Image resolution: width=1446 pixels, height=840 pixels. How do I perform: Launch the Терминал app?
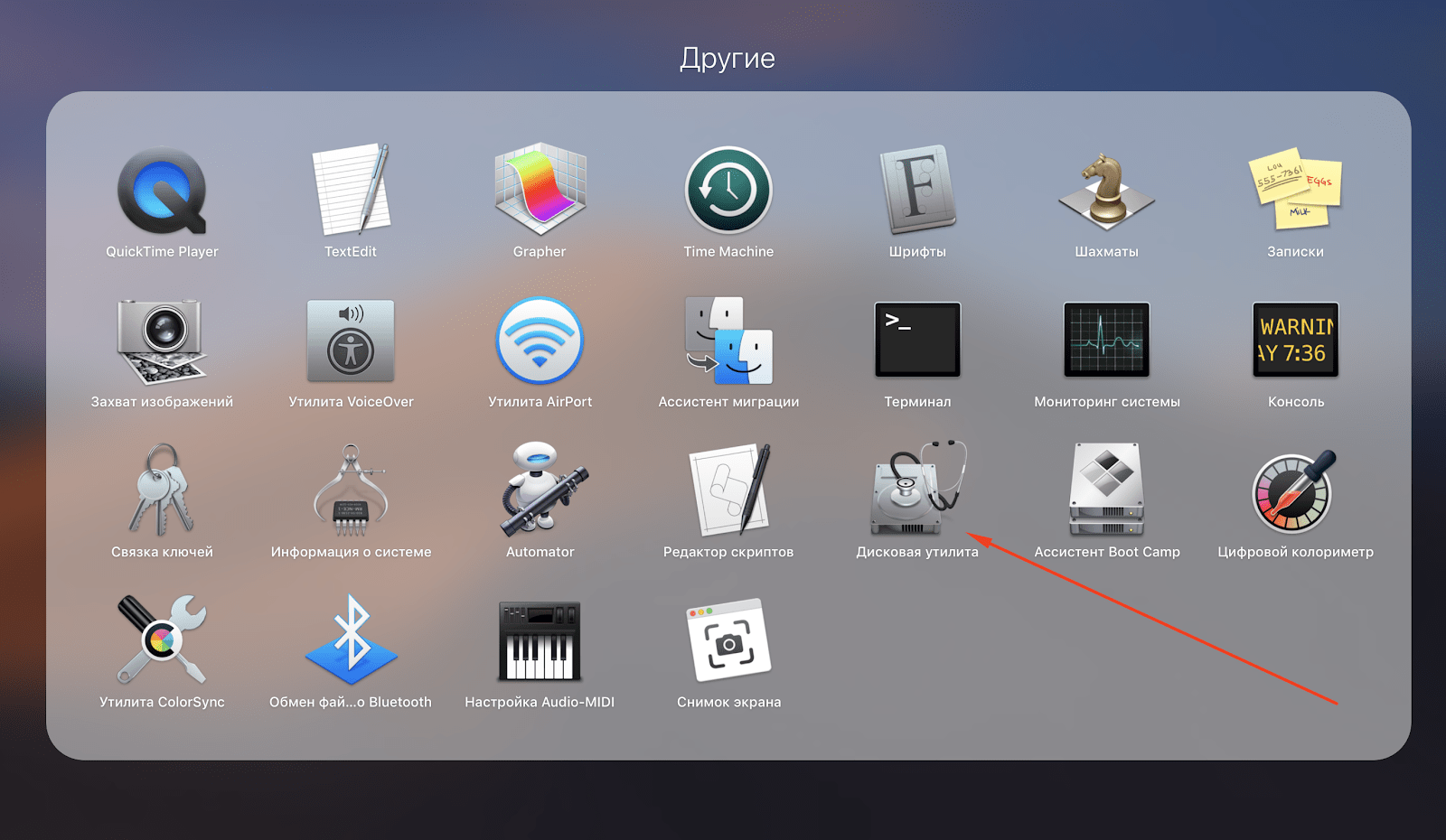point(917,341)
